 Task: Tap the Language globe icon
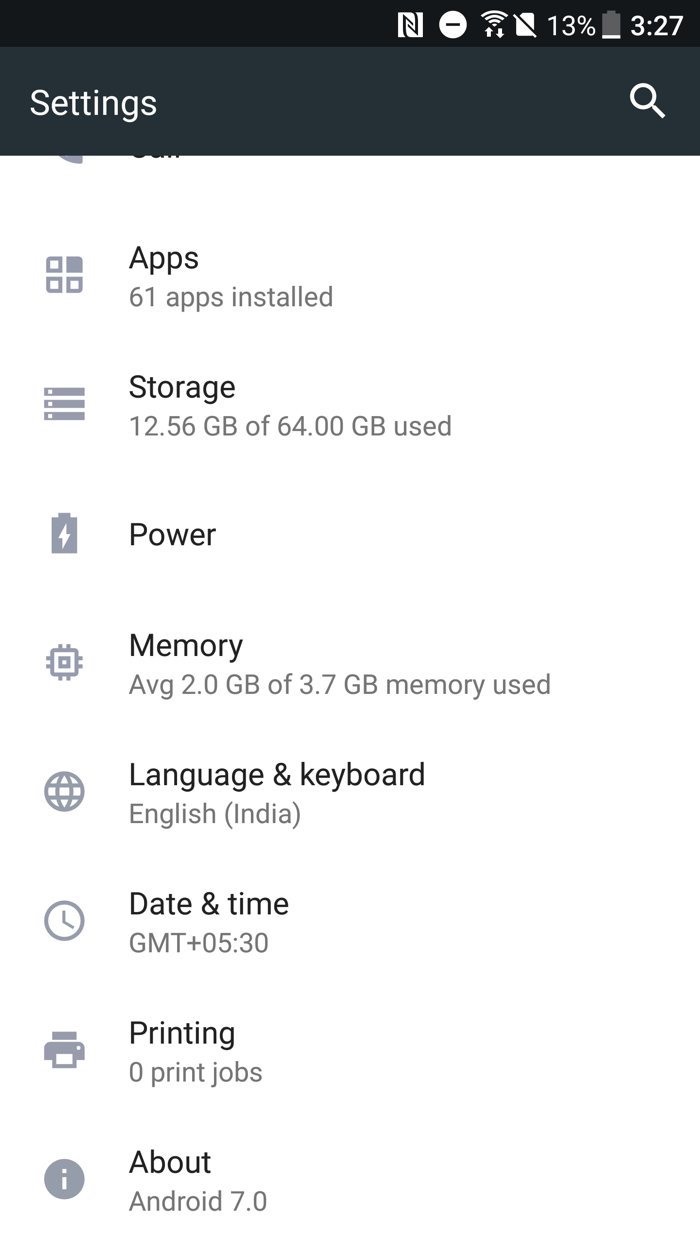point(65,791)
